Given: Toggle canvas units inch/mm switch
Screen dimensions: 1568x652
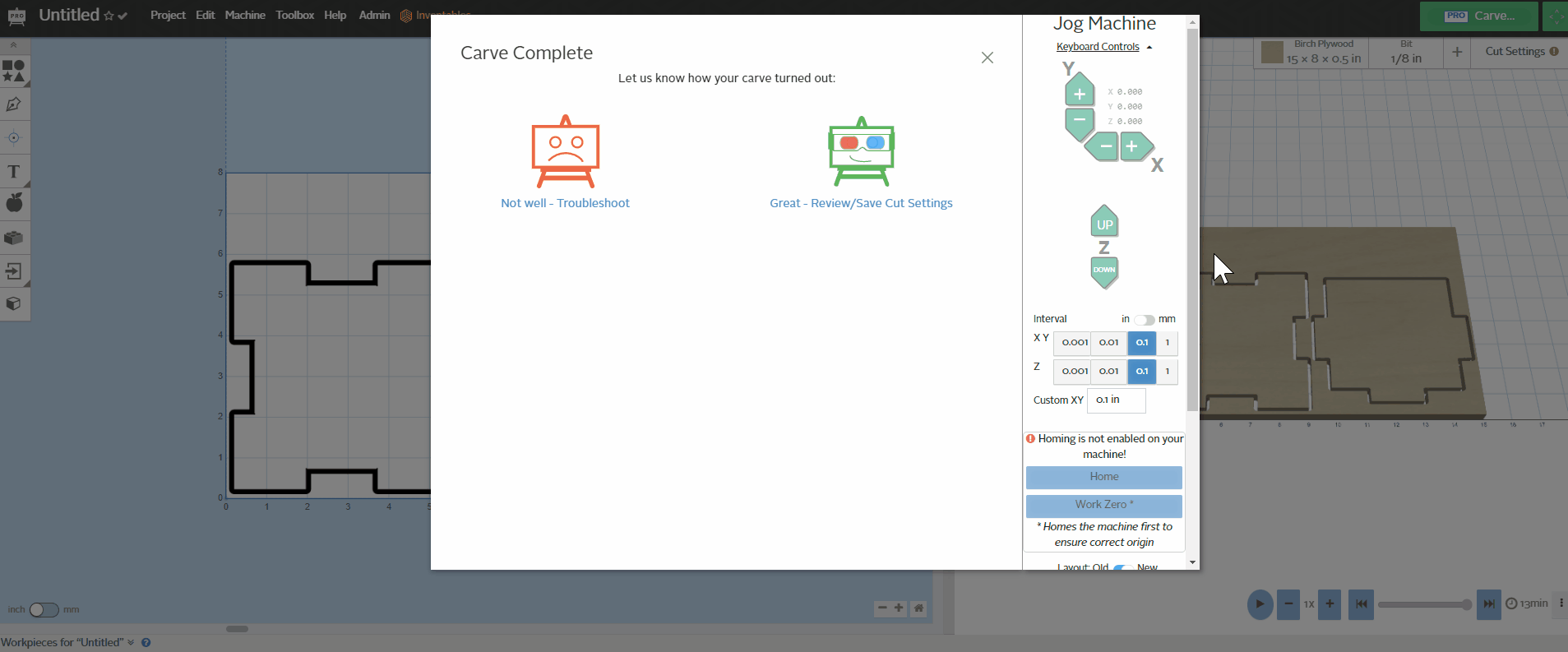Looking at the screenshot, I should coord(44,610).
